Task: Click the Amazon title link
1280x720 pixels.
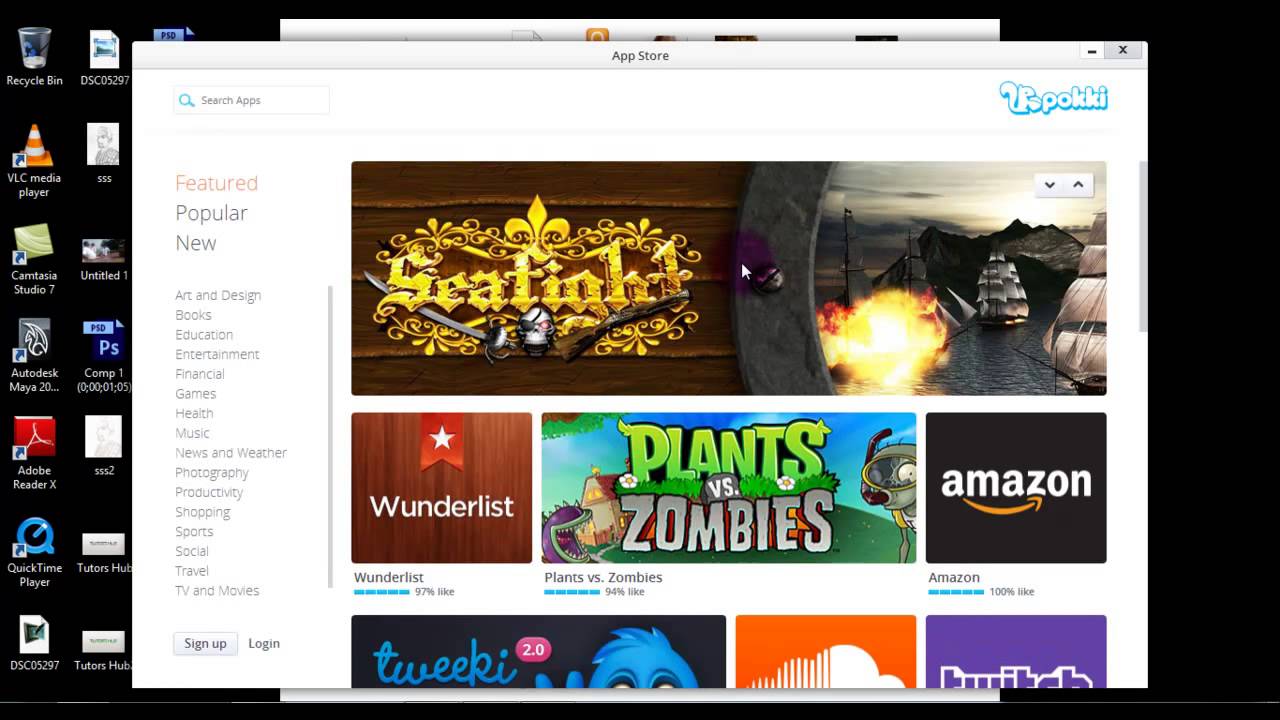Action: 954,577
